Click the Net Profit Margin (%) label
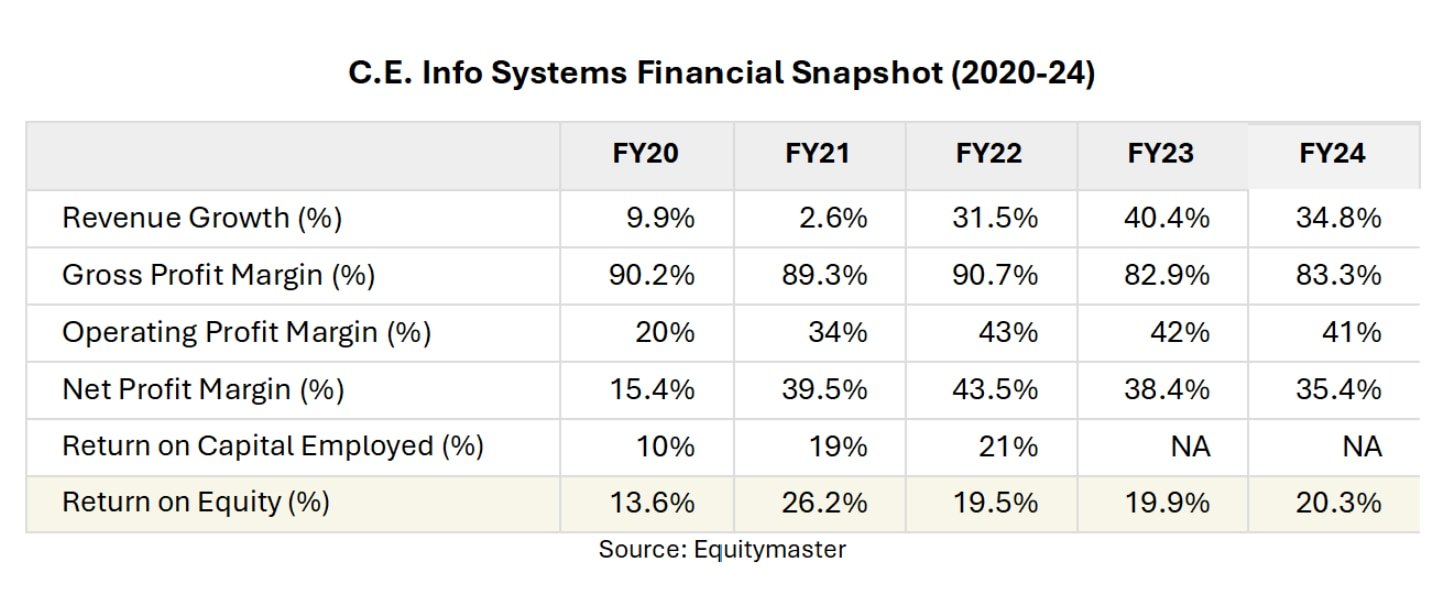This screenshot has height=592, width=1436. 203,389
